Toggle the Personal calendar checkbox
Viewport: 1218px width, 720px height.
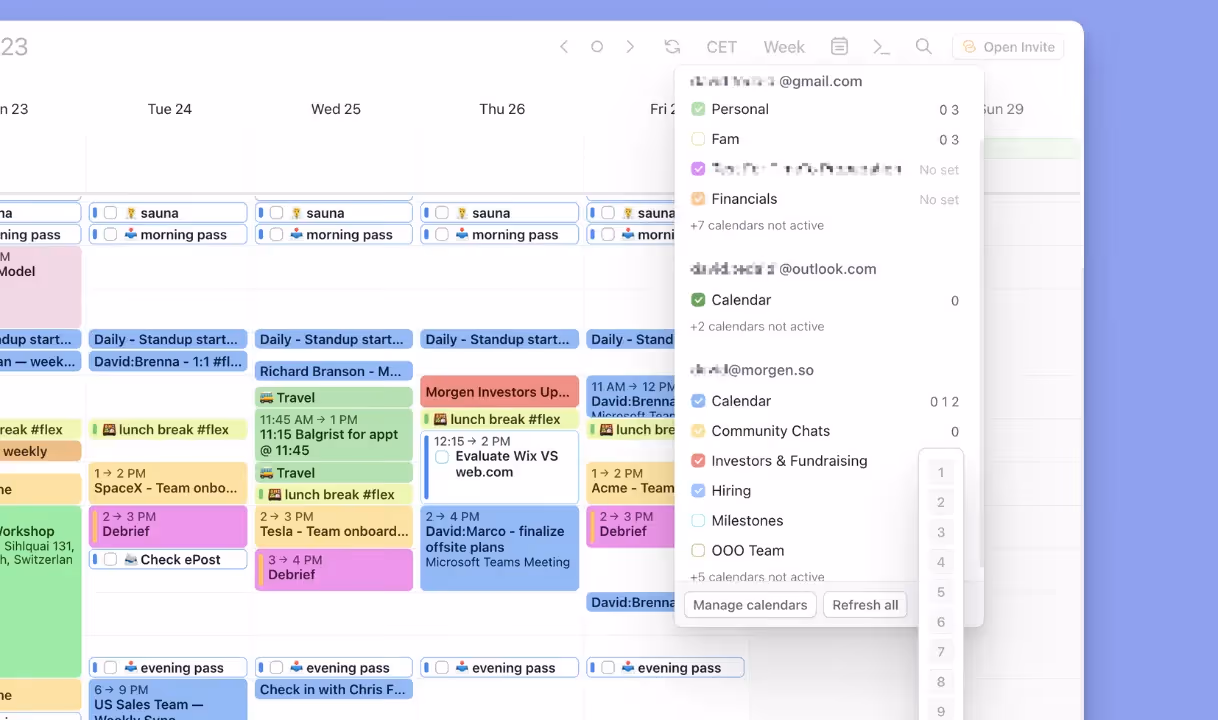(698, 109)
